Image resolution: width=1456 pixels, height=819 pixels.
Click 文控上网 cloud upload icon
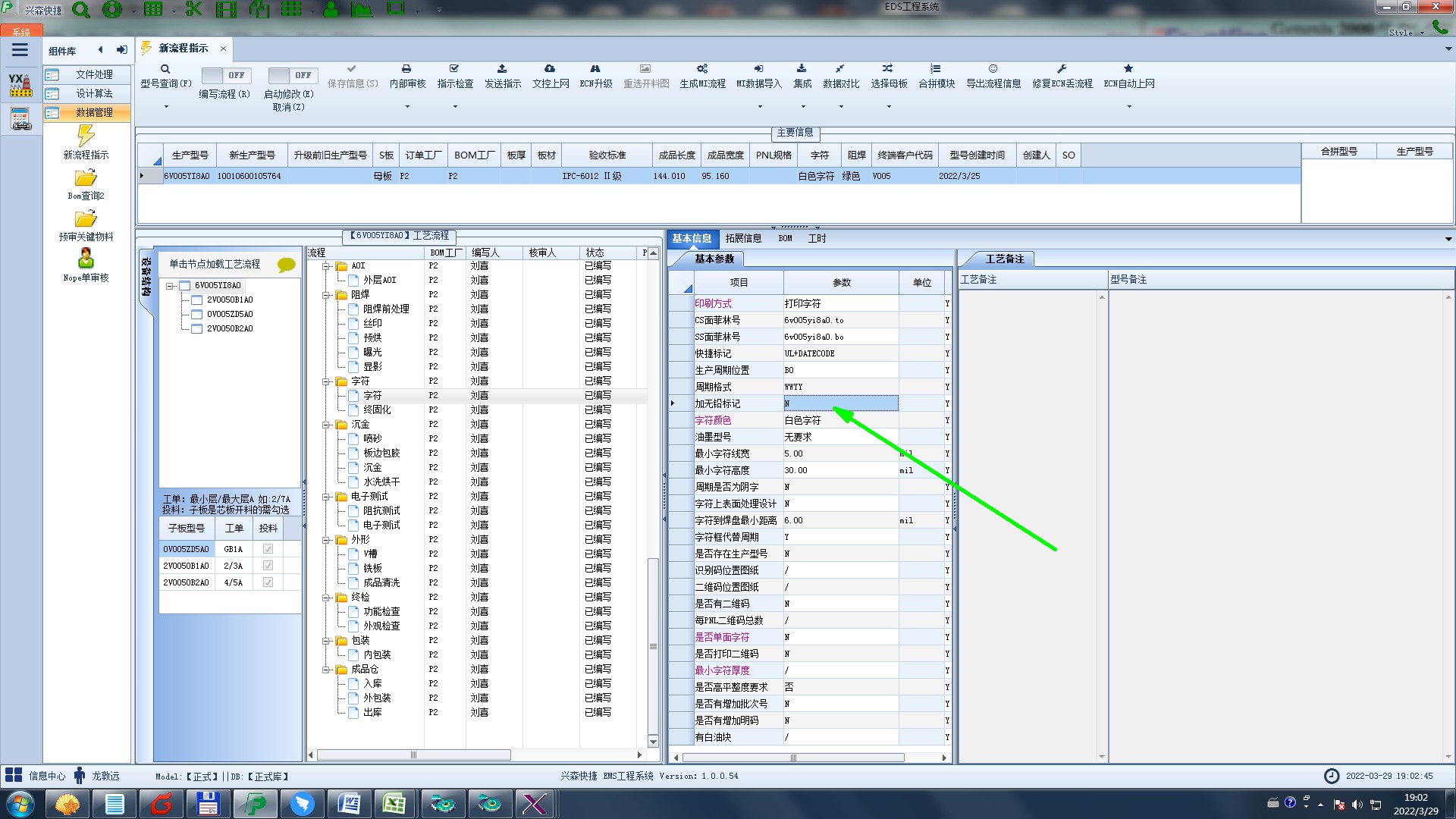pyautogui.click(x=550, y=69)
